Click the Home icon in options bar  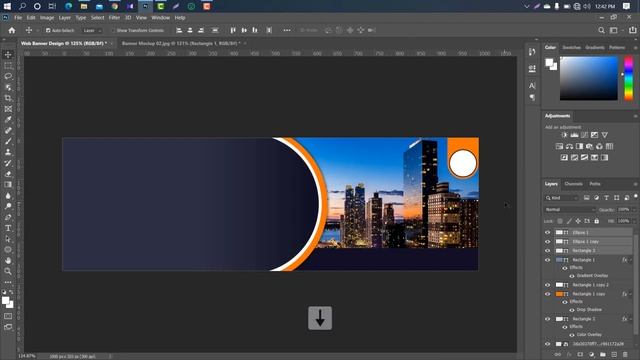12,30
